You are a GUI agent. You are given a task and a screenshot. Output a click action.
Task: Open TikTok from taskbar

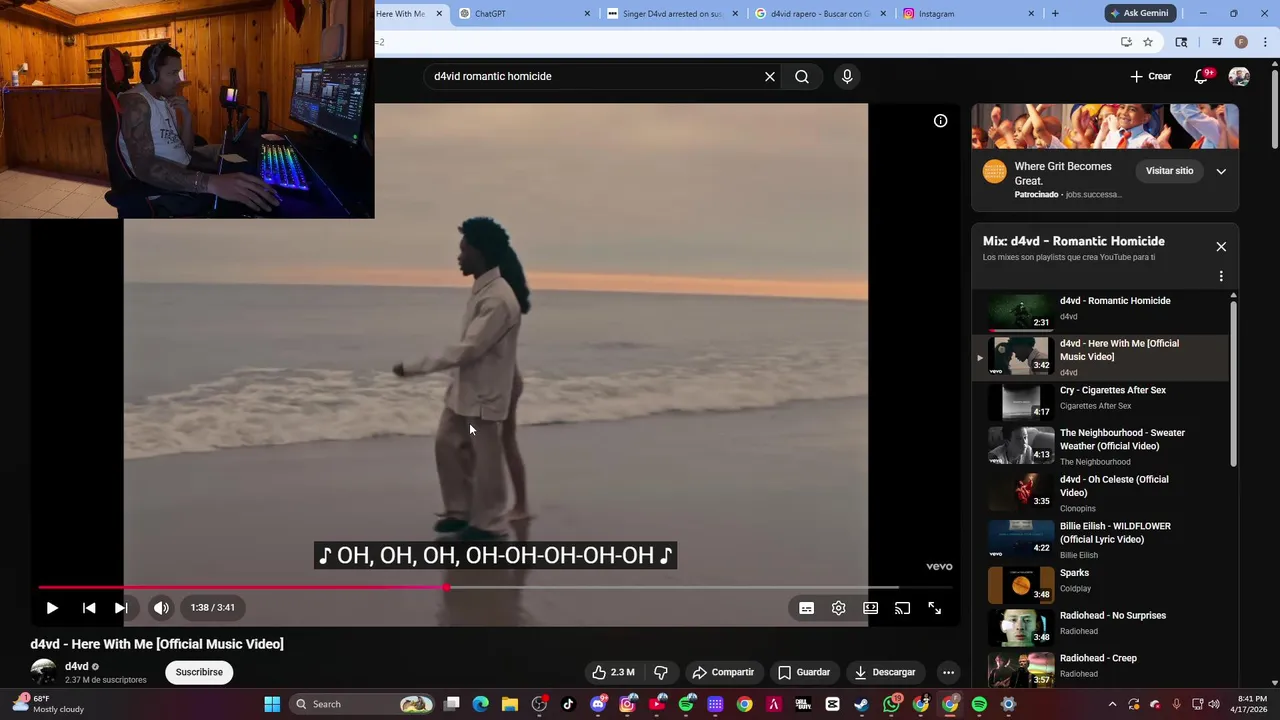[x=569, y=704]
